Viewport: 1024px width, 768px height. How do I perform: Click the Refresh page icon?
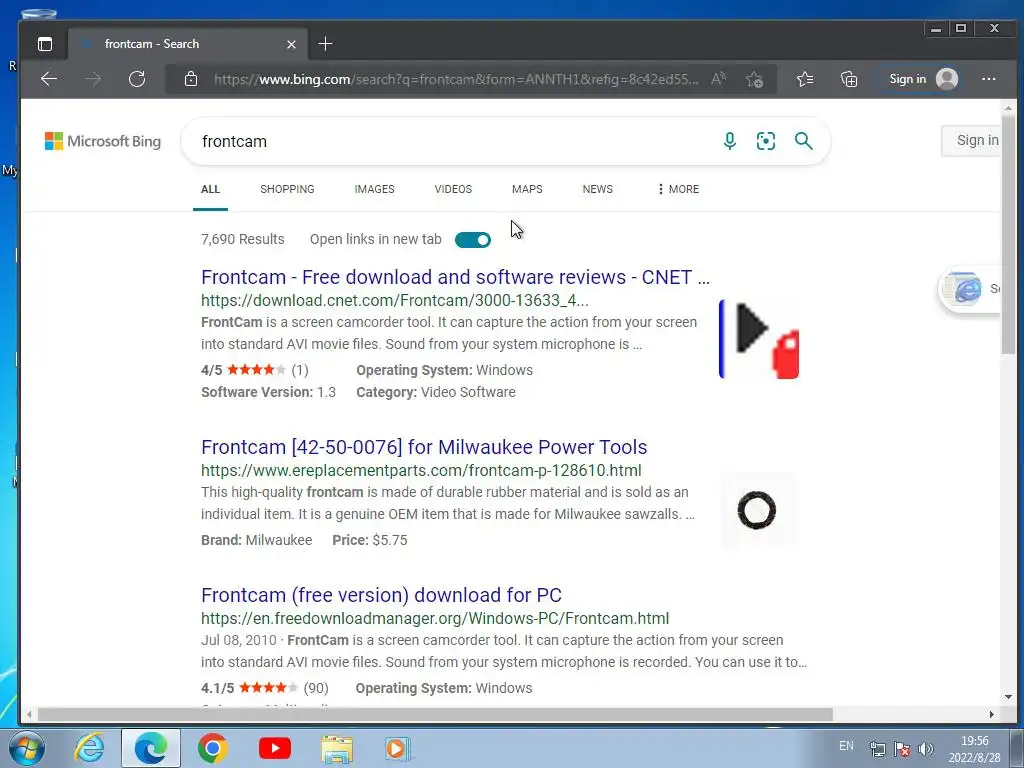click(136, 79)
